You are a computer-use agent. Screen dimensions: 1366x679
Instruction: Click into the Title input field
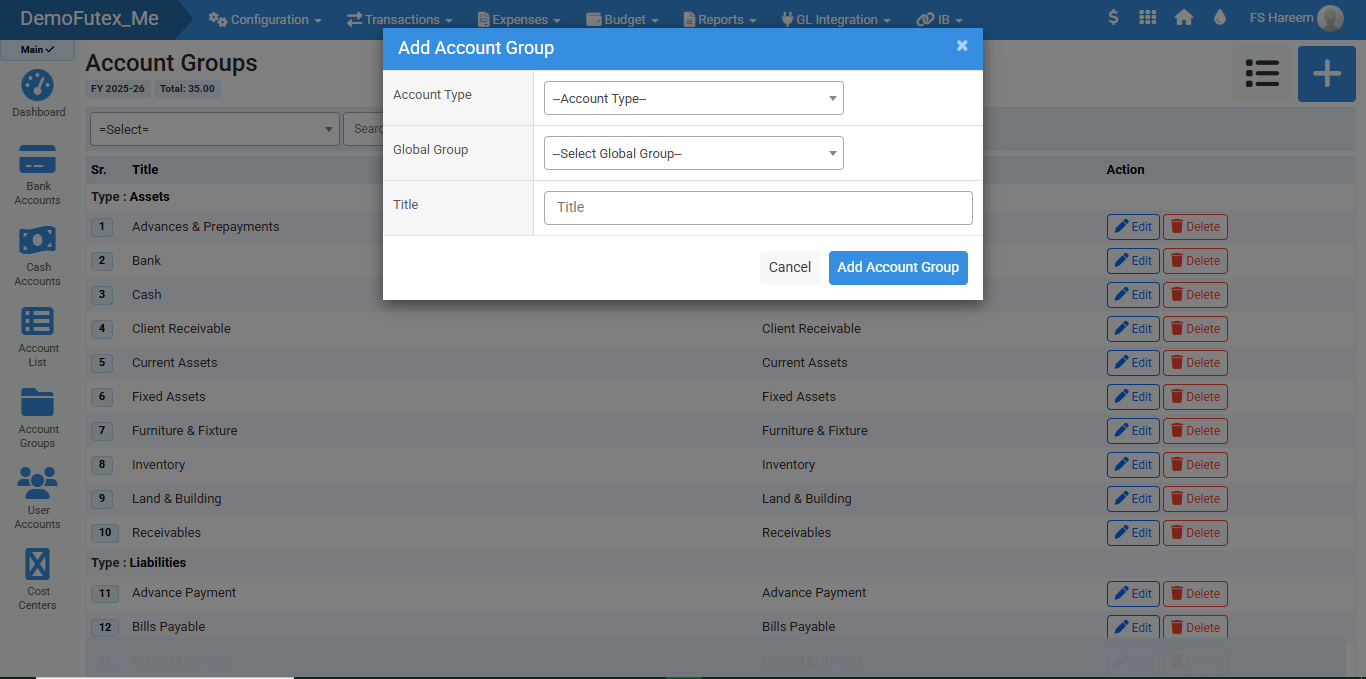pyautogui.click(x=757, y=208)
